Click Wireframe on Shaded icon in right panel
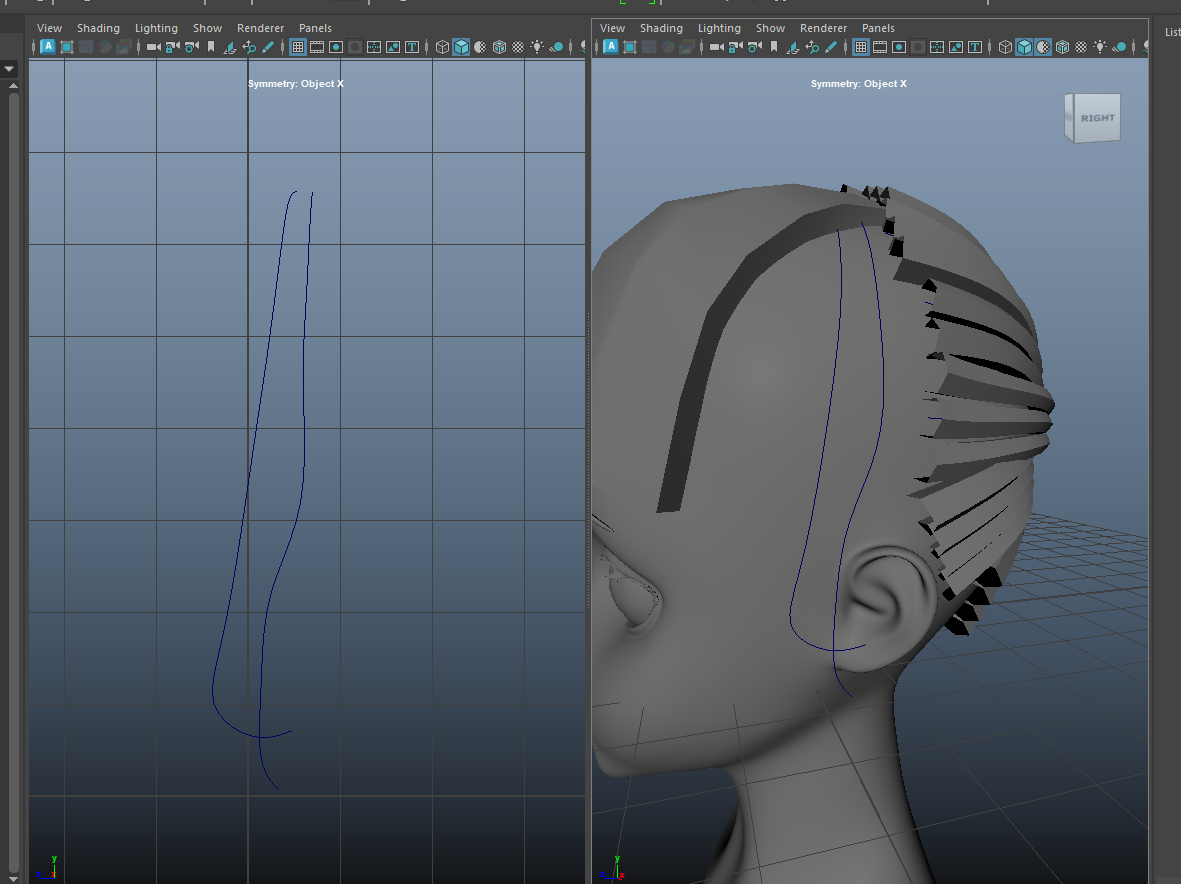The width and height of the screenshot is (1181, 884). click(1062, 47)
